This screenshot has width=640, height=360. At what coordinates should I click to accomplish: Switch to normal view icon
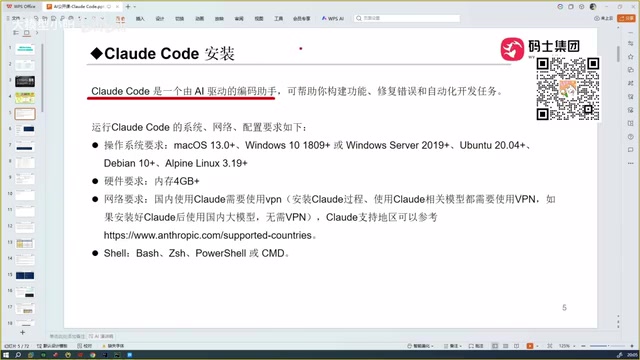495,346
